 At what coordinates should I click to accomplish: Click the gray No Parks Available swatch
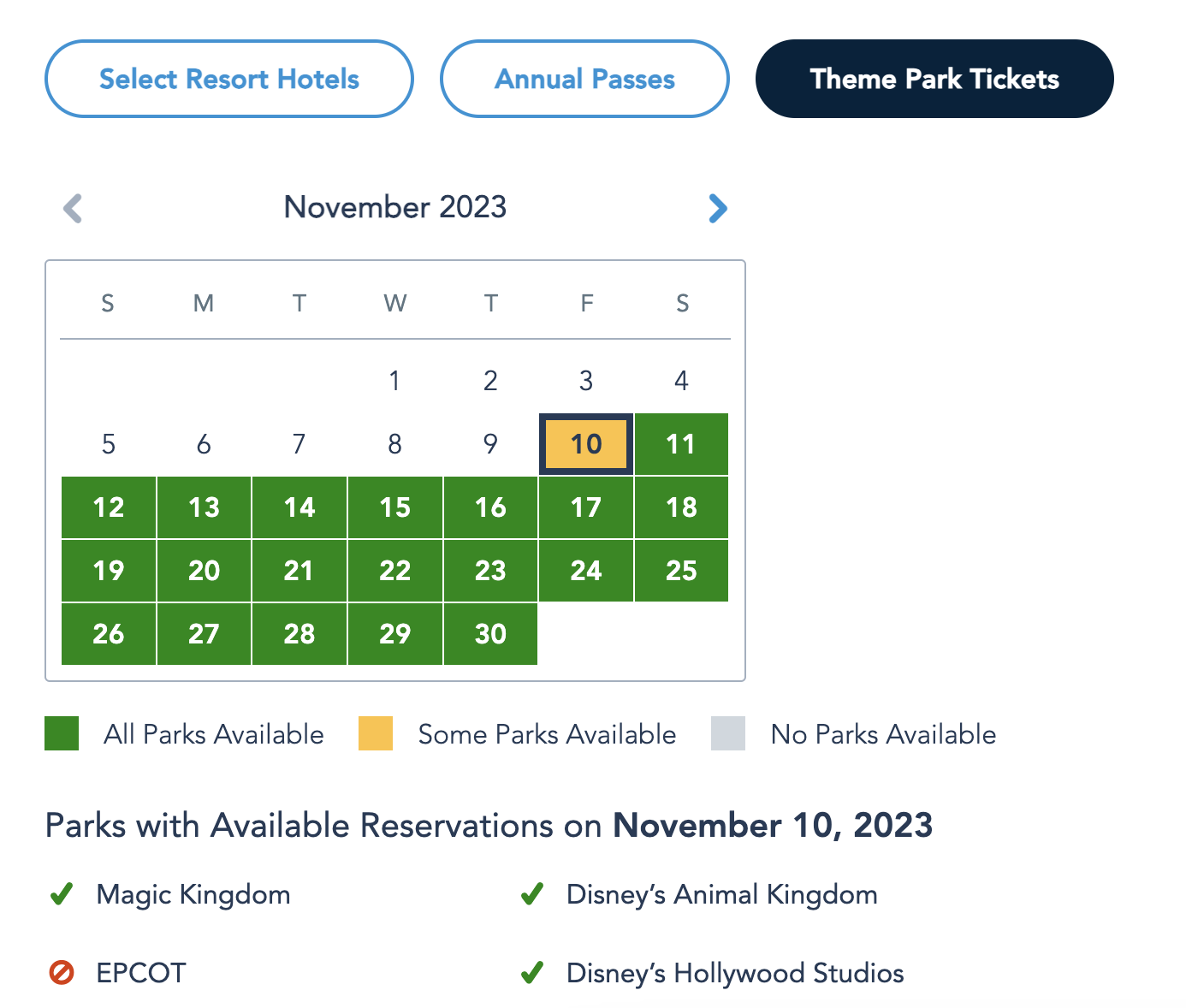[x=728, y=733]
